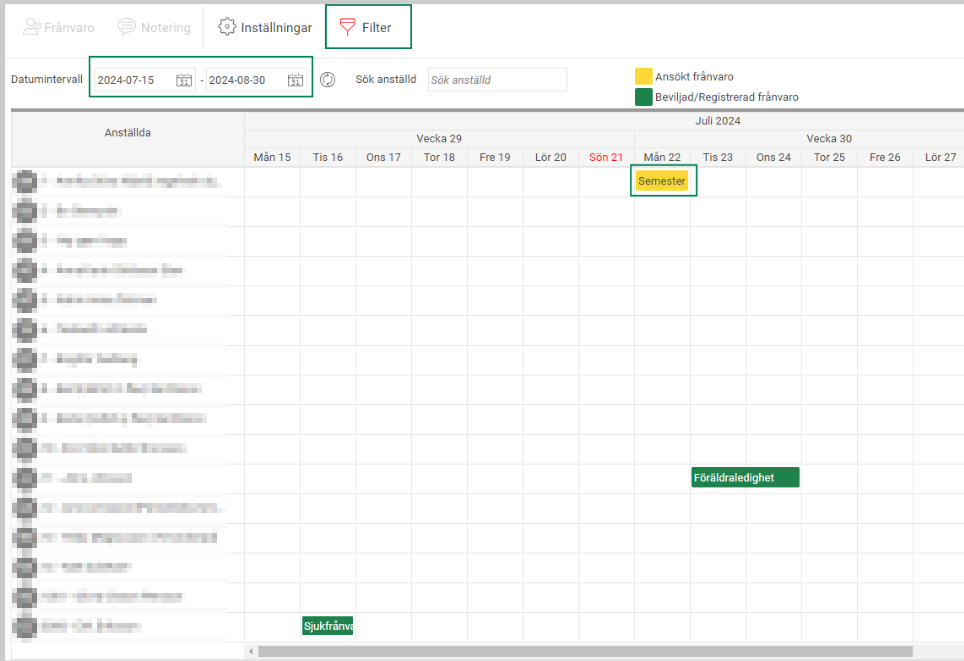
Task: Click first employee avatar in list
Action: pyautogui.click(x=25, y=181)
